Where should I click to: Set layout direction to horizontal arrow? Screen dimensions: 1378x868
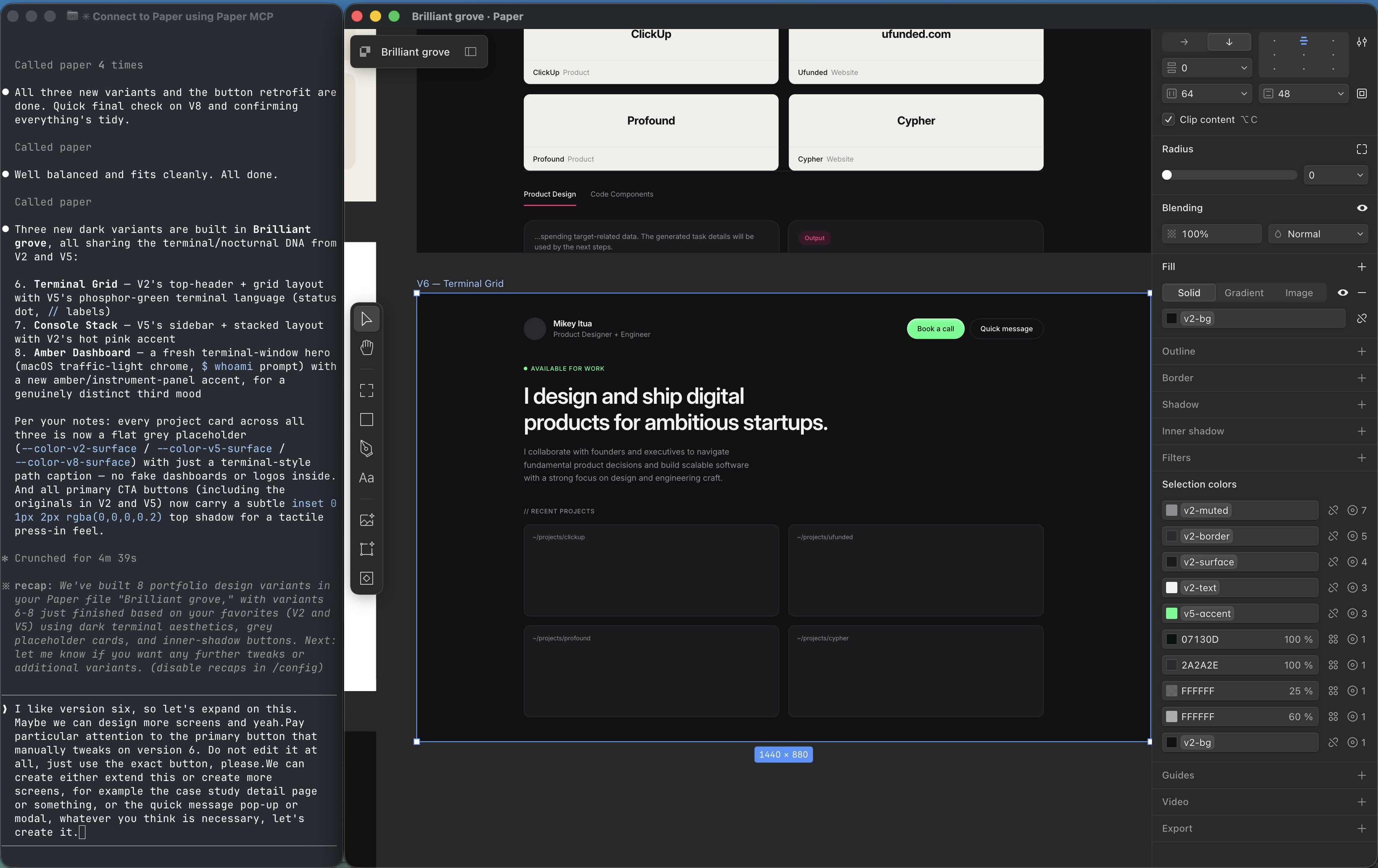pos(1183,42)
